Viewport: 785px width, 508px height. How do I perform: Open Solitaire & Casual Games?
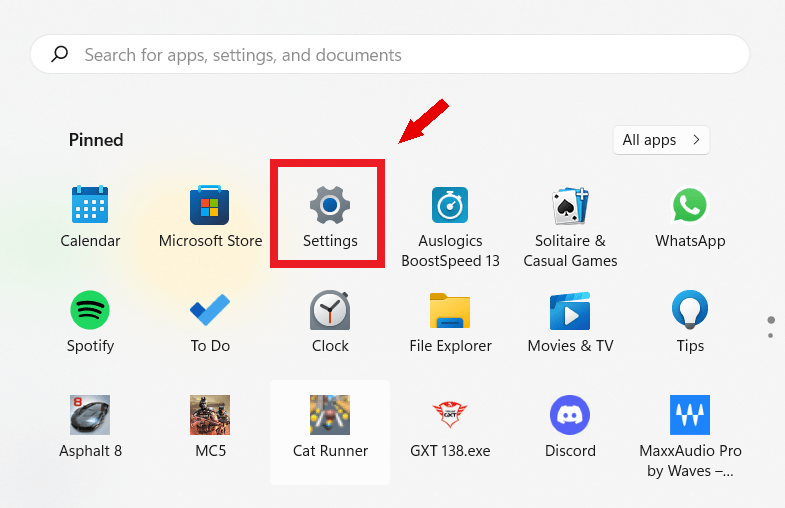(570, 227)
